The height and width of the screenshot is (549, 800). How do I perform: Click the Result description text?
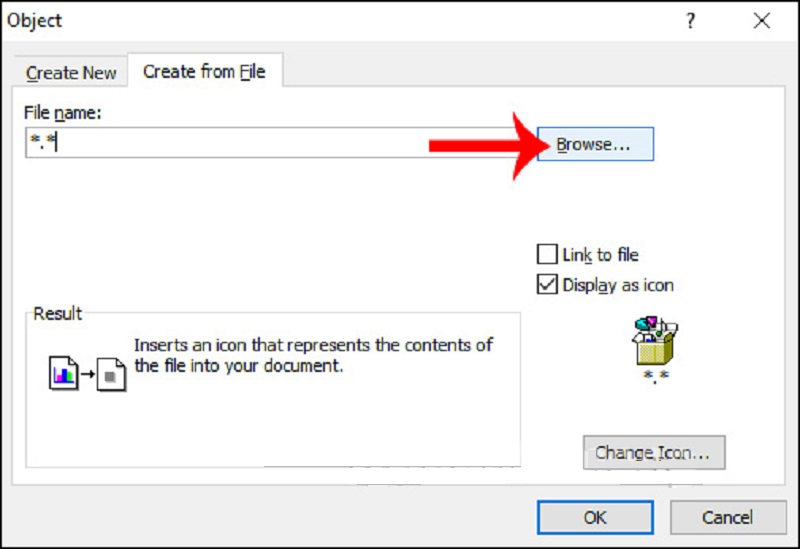(x=312, y=355)
